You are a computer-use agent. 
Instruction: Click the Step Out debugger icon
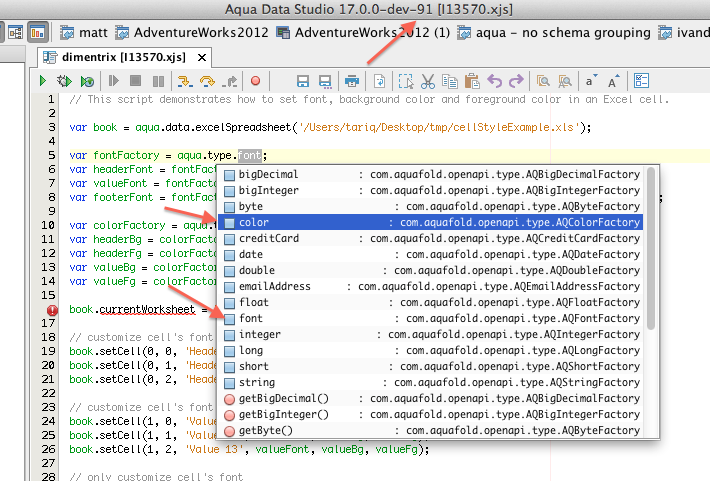(230, 81)
